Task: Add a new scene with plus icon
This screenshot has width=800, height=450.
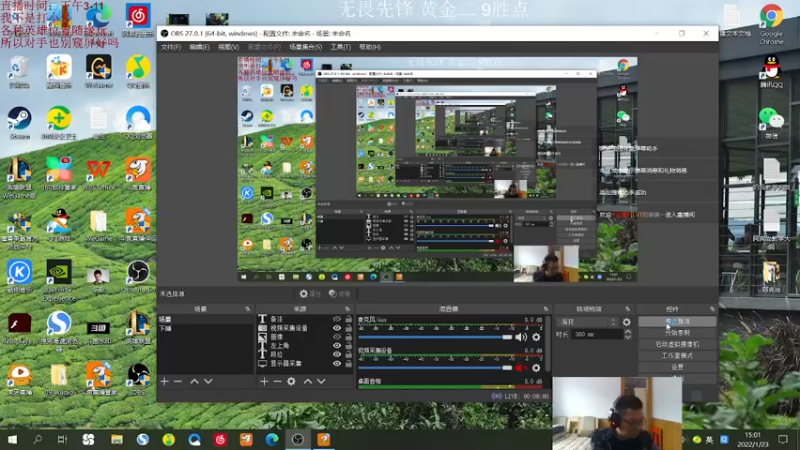Action: point(164,381)
